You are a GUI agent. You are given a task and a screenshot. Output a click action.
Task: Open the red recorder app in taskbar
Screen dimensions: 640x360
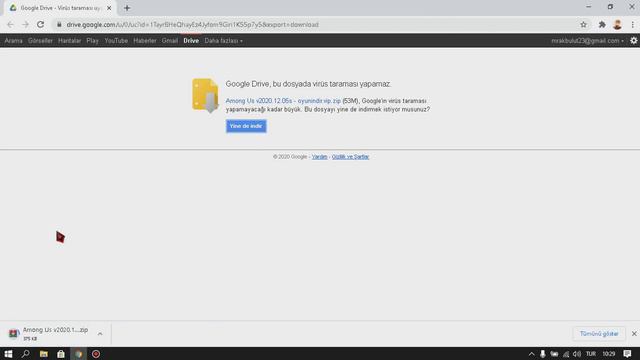click(96, 354)
